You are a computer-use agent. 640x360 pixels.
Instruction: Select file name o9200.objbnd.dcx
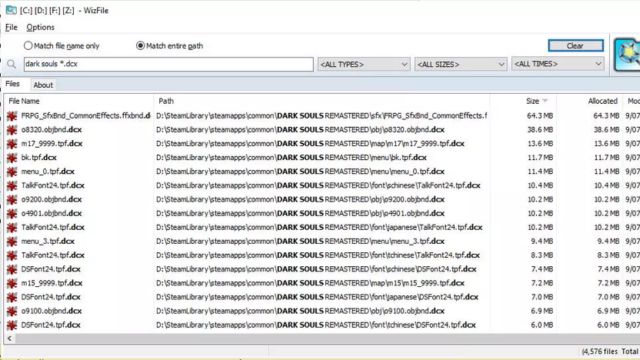point(51,200)
